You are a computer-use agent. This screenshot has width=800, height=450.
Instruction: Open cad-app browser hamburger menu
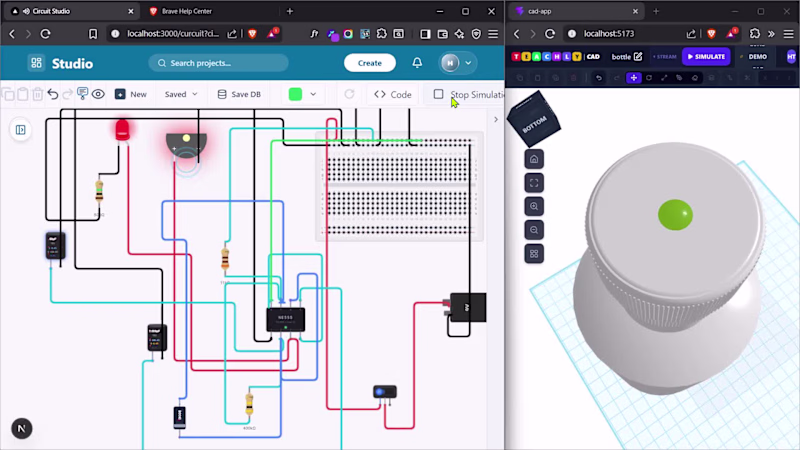pyautogui.click(x=788, y=34)
